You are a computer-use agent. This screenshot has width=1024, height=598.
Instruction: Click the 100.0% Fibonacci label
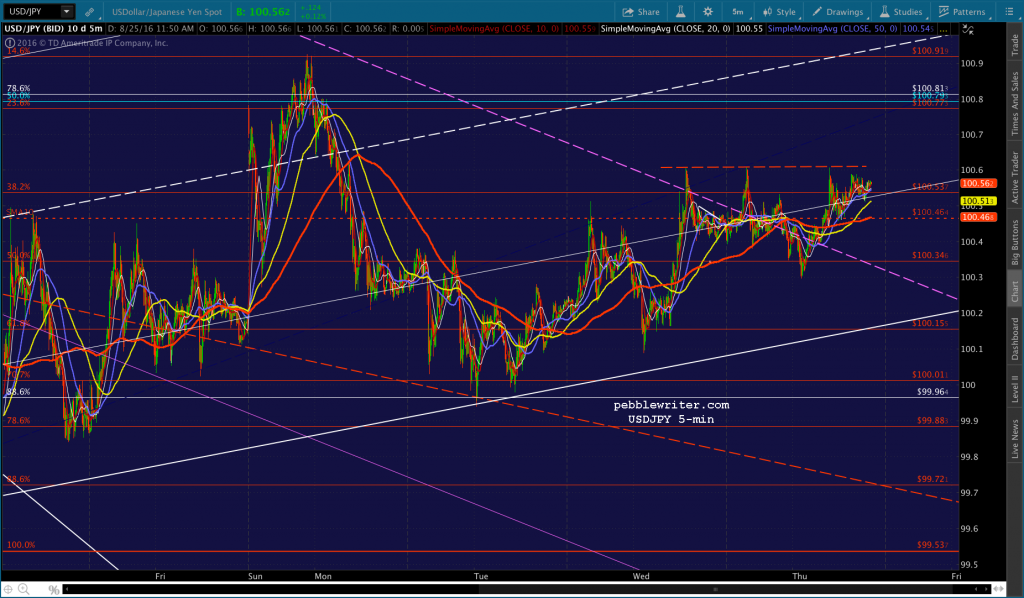point(21,544)
